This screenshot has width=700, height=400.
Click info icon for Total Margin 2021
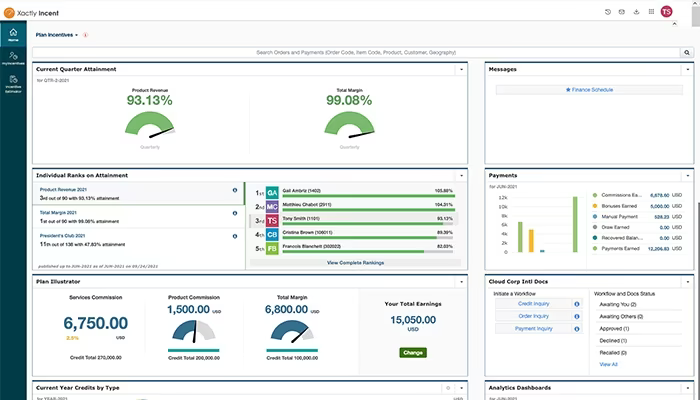[235, 213]
